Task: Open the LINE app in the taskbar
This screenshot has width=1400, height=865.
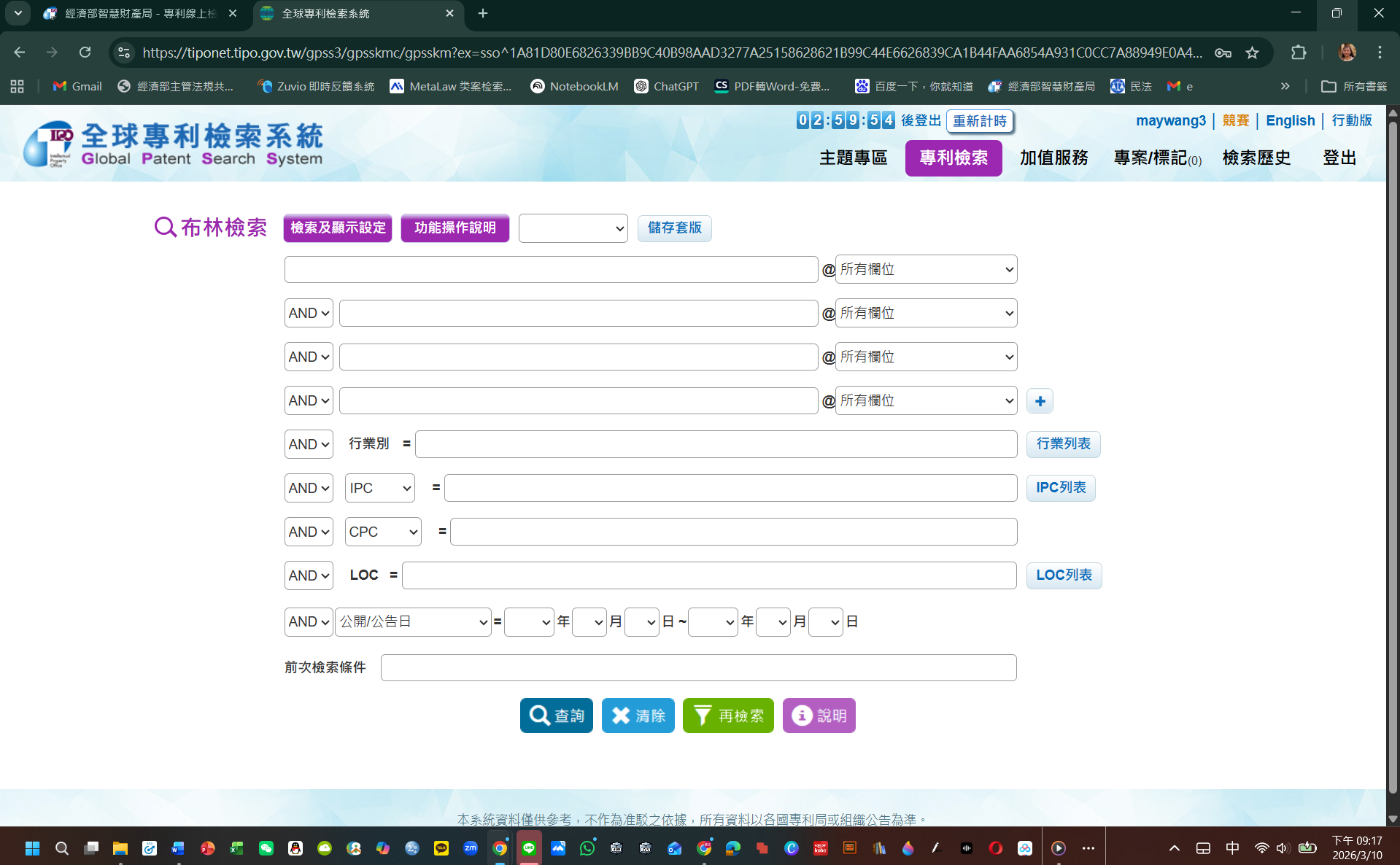Action: 529,847
